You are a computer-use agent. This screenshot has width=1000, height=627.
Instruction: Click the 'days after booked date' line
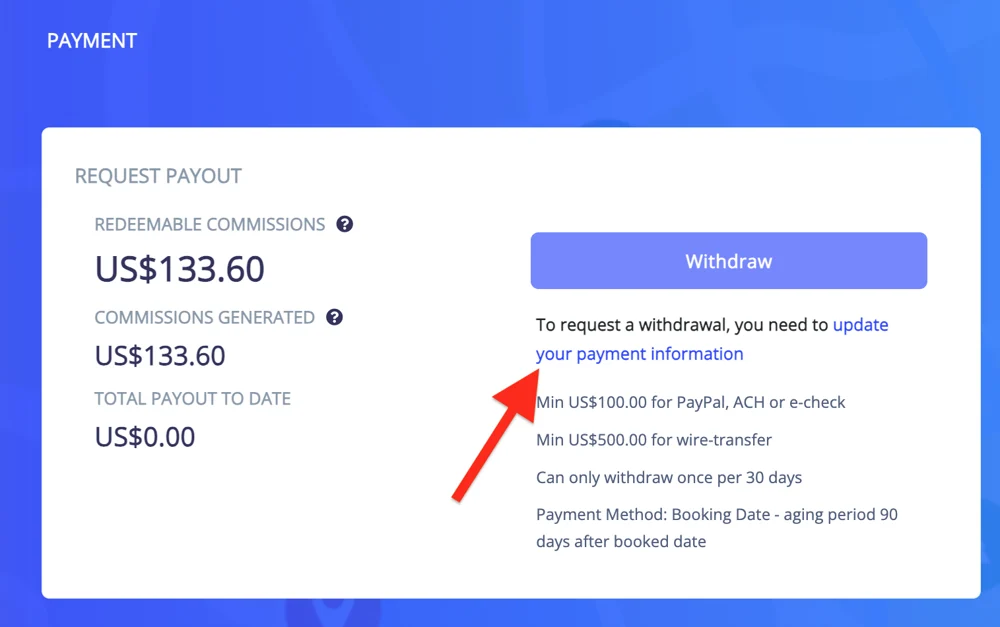point(621,542)
